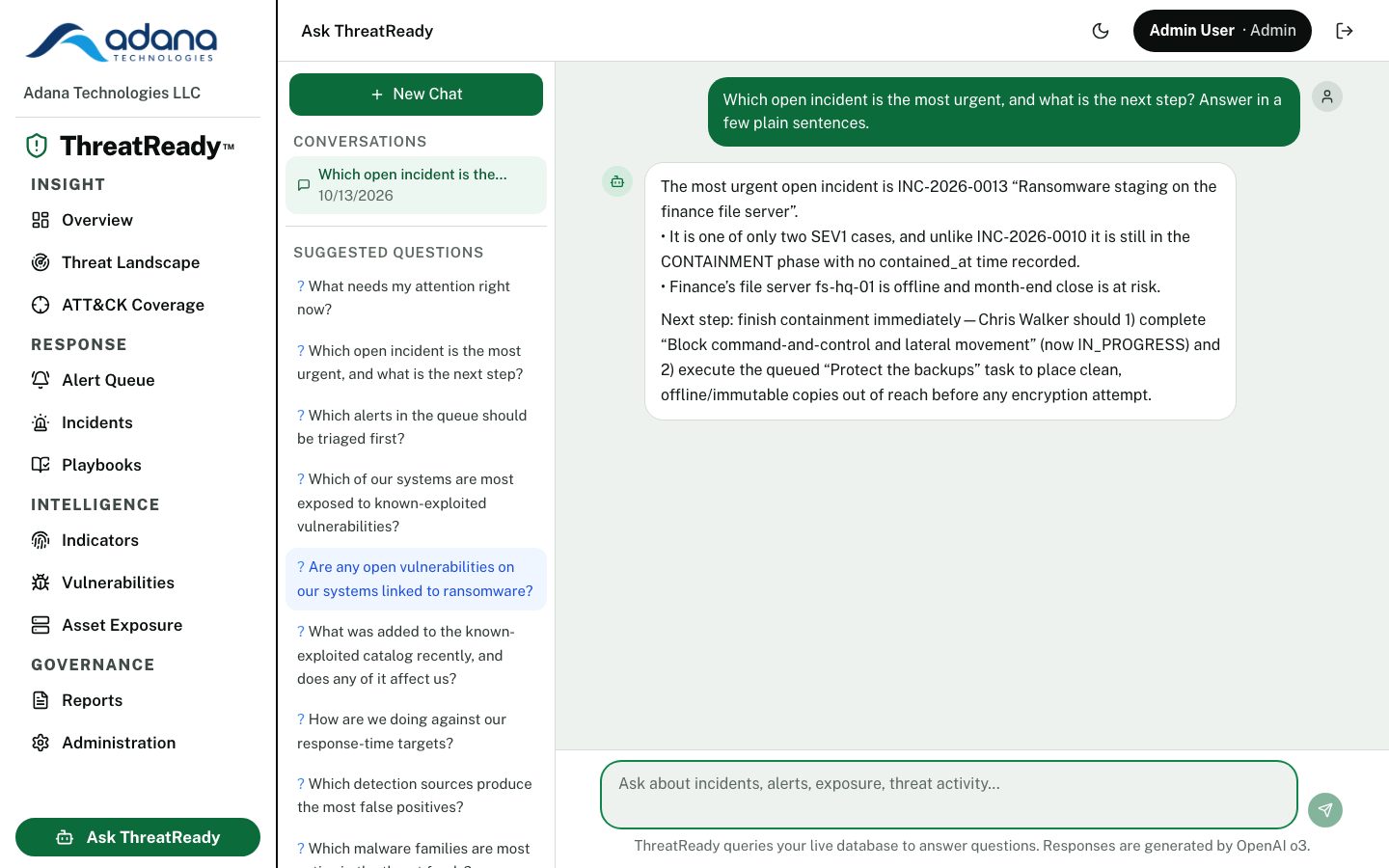Click the Playbooks book icon
1389x868 pixels.
click(x=41, y=465)
